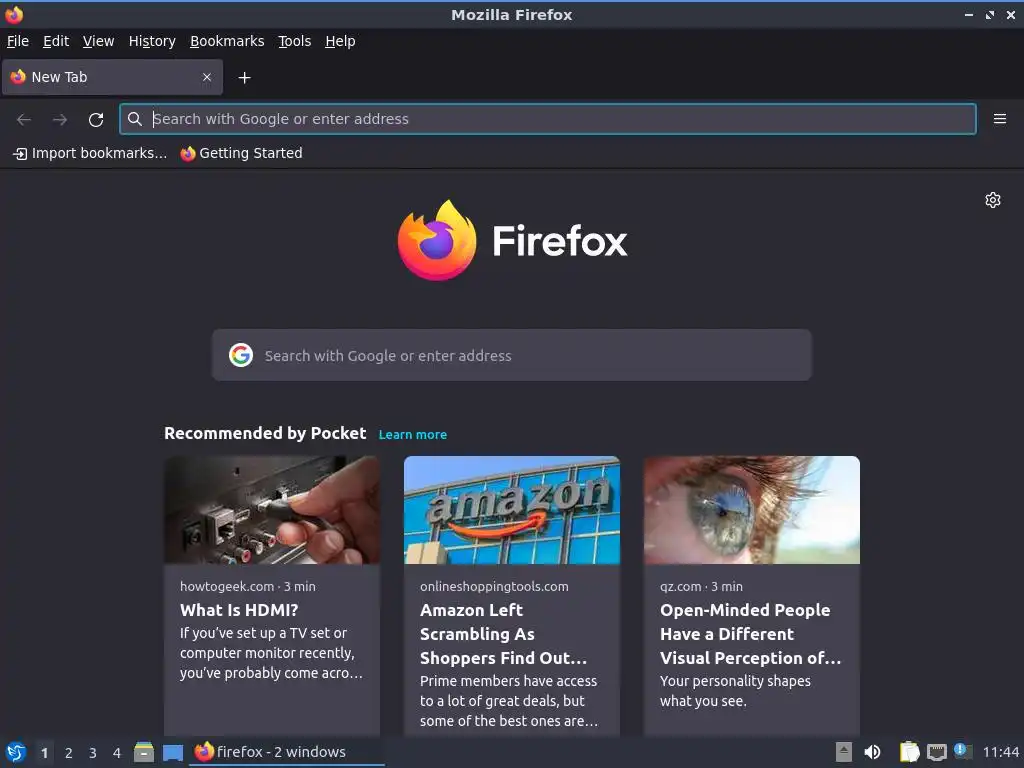The image size is (1024, 768).
Task: Click firefox - 2 windows taskbar entry
Action: click(x=287, y=752)
